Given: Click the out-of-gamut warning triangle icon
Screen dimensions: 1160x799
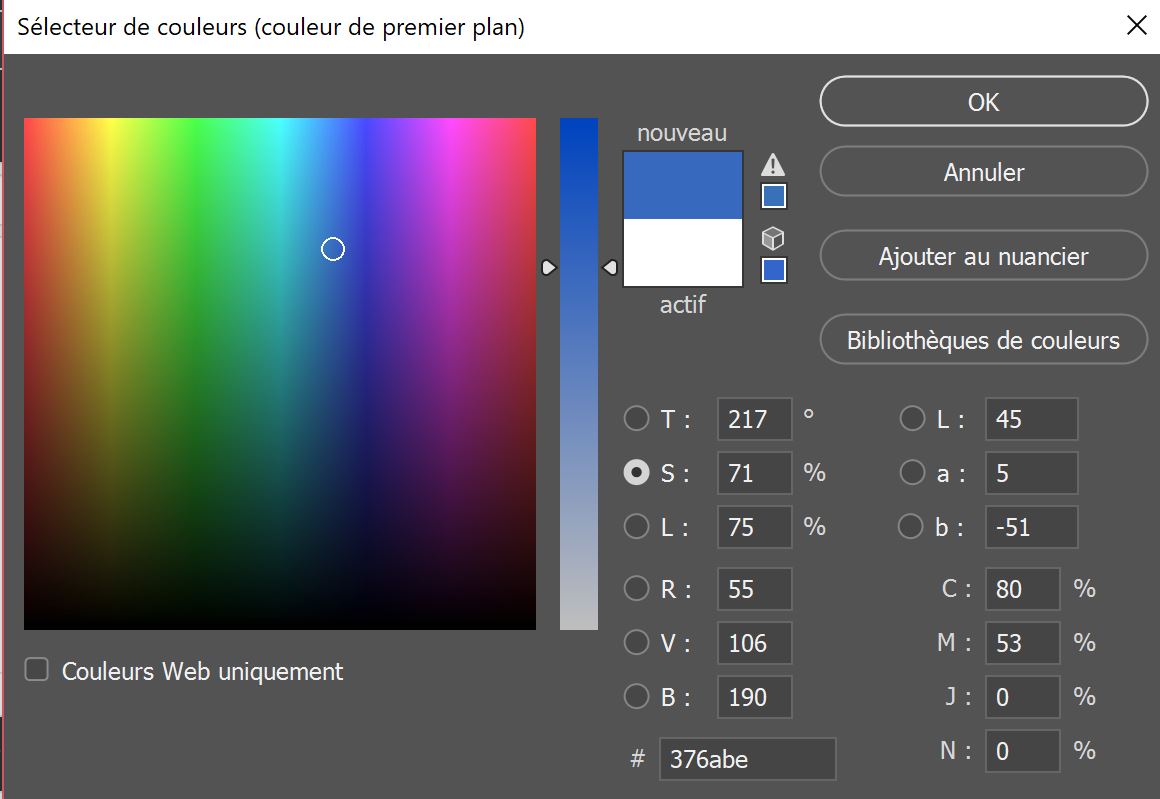Looking at the screenshot, I should (x=773, y=165).
